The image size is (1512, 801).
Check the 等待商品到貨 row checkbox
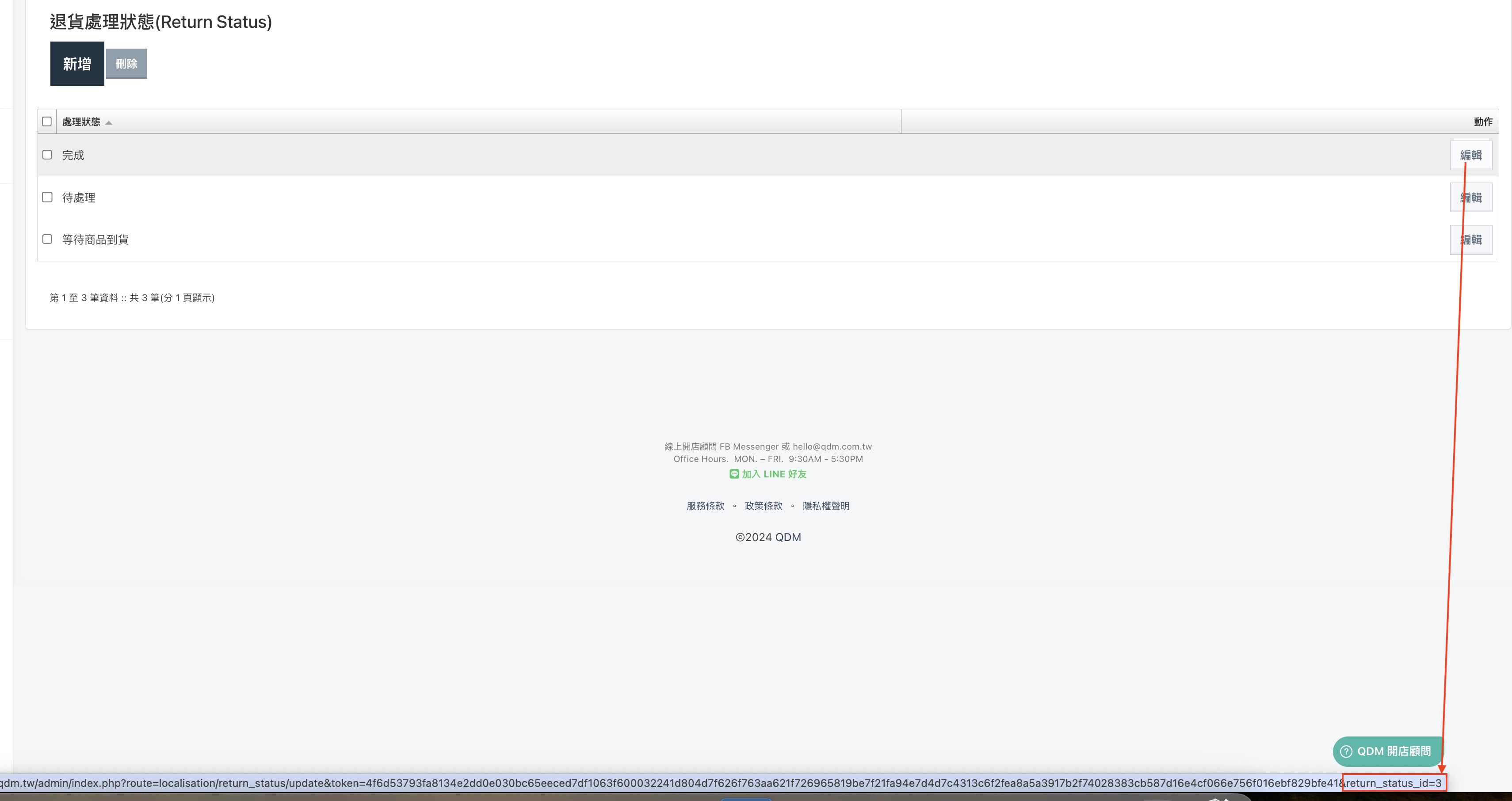(47, 240)
